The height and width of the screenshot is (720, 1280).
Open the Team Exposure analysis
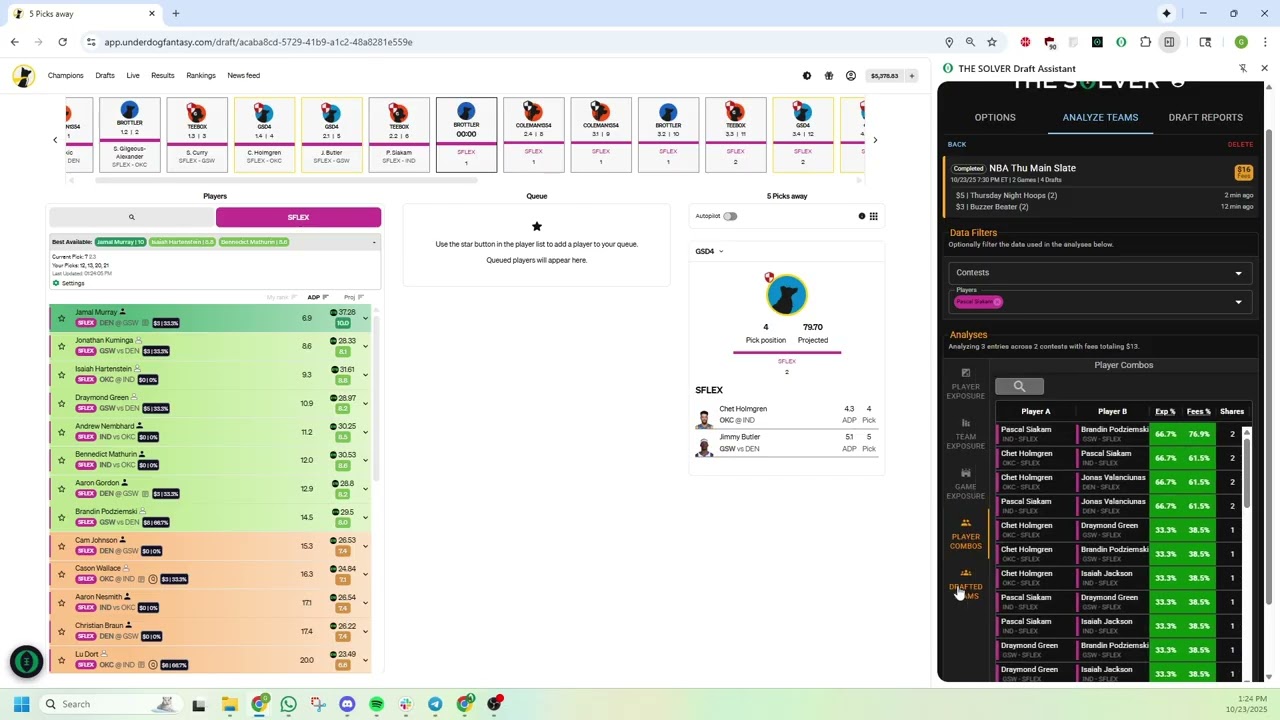(966, 434)
